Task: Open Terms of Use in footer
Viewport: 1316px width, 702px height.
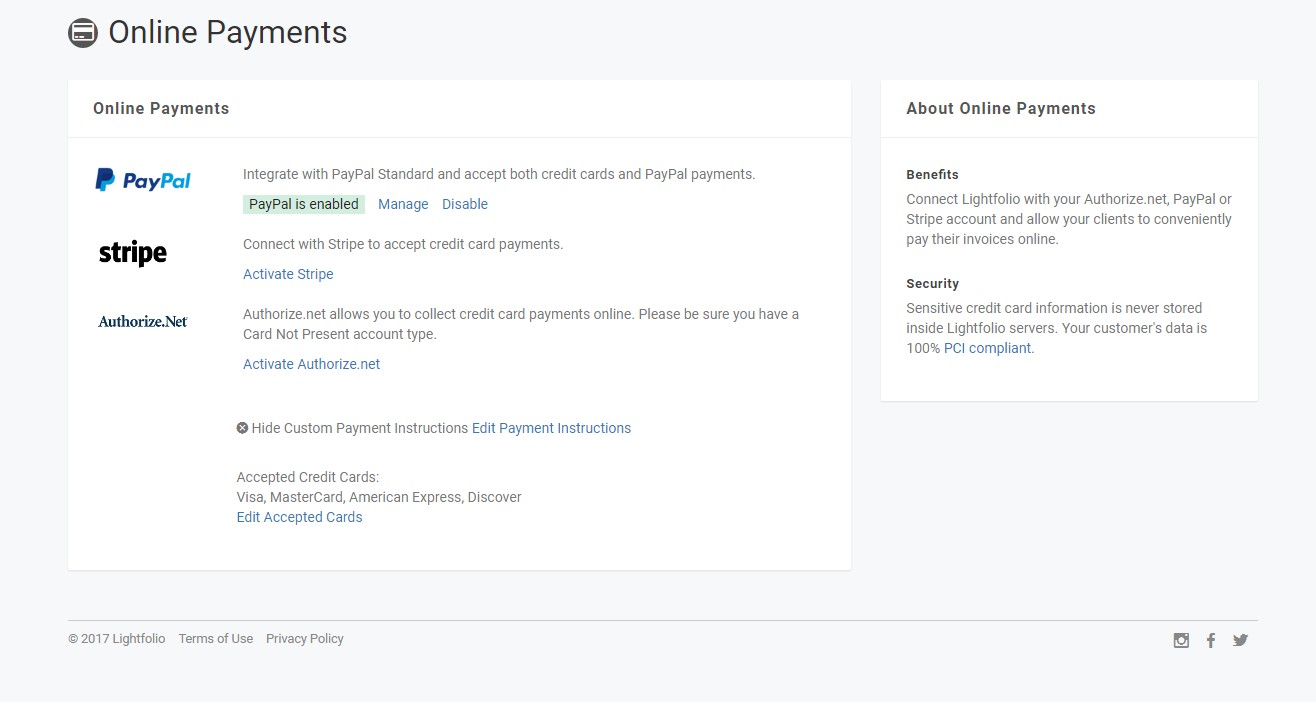Action: coord(216,639)
